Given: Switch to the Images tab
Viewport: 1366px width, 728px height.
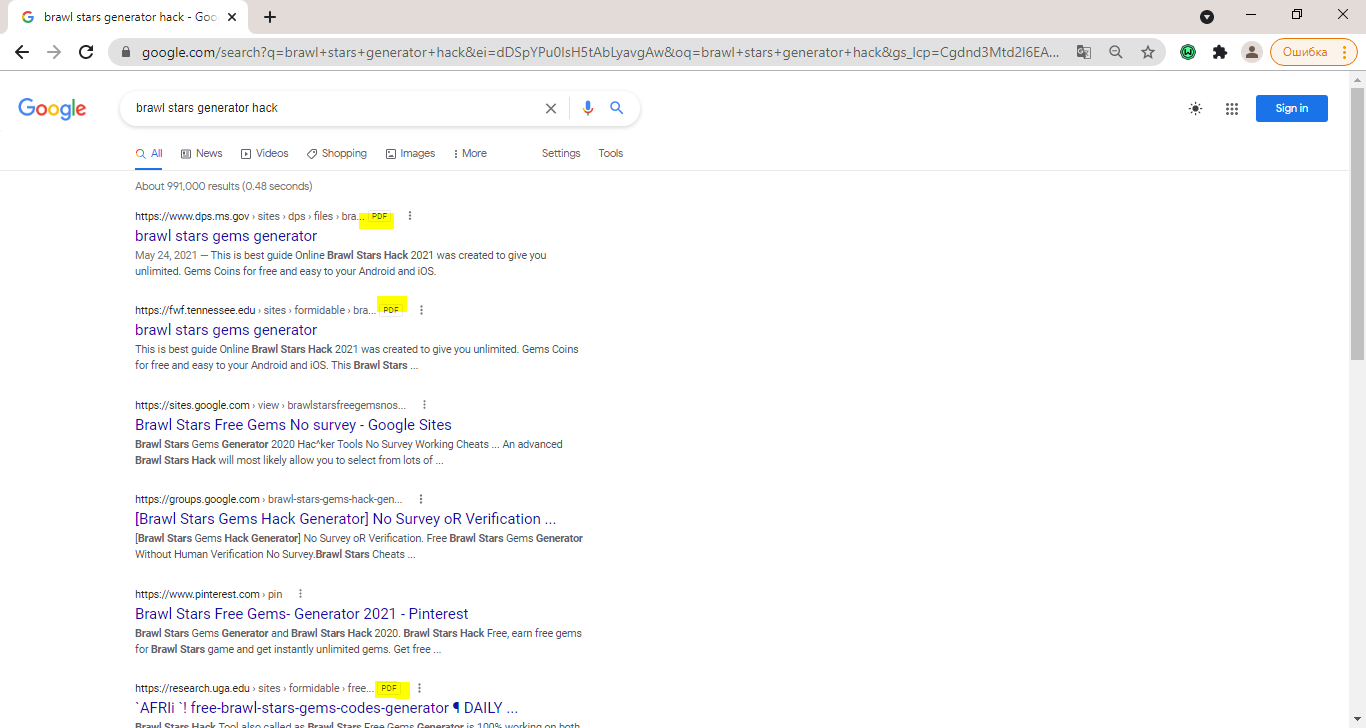Looking at the screenshot, I should point(410,153).
